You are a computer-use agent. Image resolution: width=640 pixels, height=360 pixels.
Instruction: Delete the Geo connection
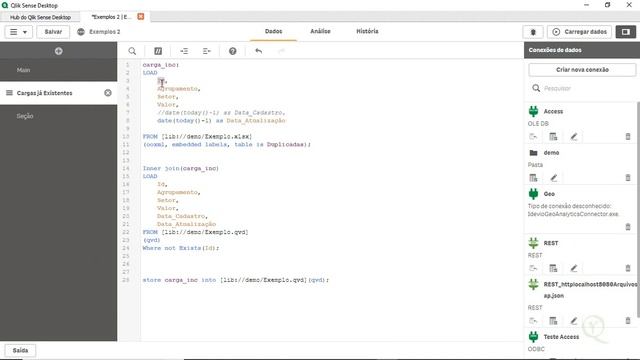click(x=628, y=227)
